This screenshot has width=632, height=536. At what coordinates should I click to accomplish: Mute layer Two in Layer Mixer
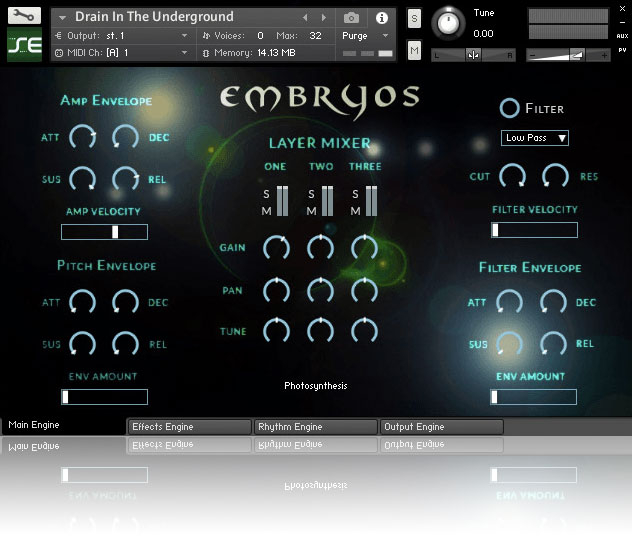tap(312, 211)
